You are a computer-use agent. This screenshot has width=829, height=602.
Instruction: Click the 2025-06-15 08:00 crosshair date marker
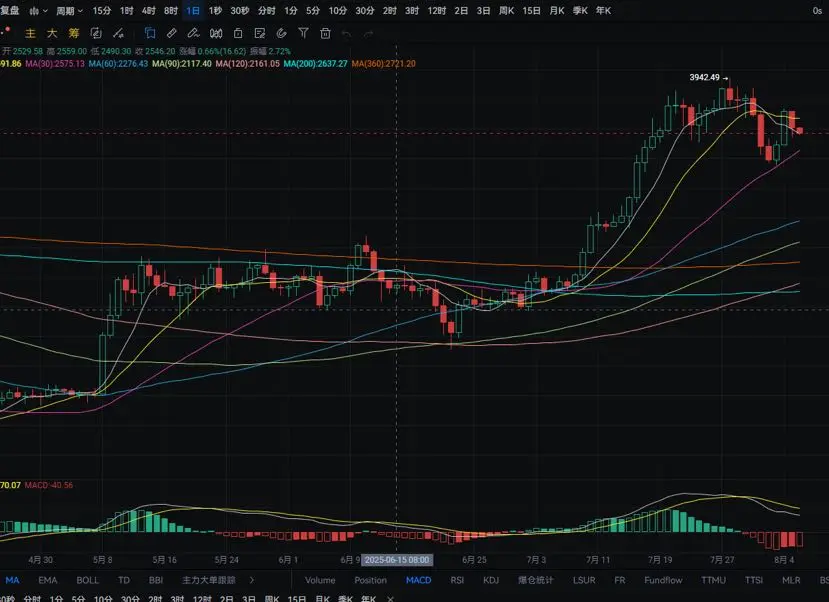[x=397, y=560]
